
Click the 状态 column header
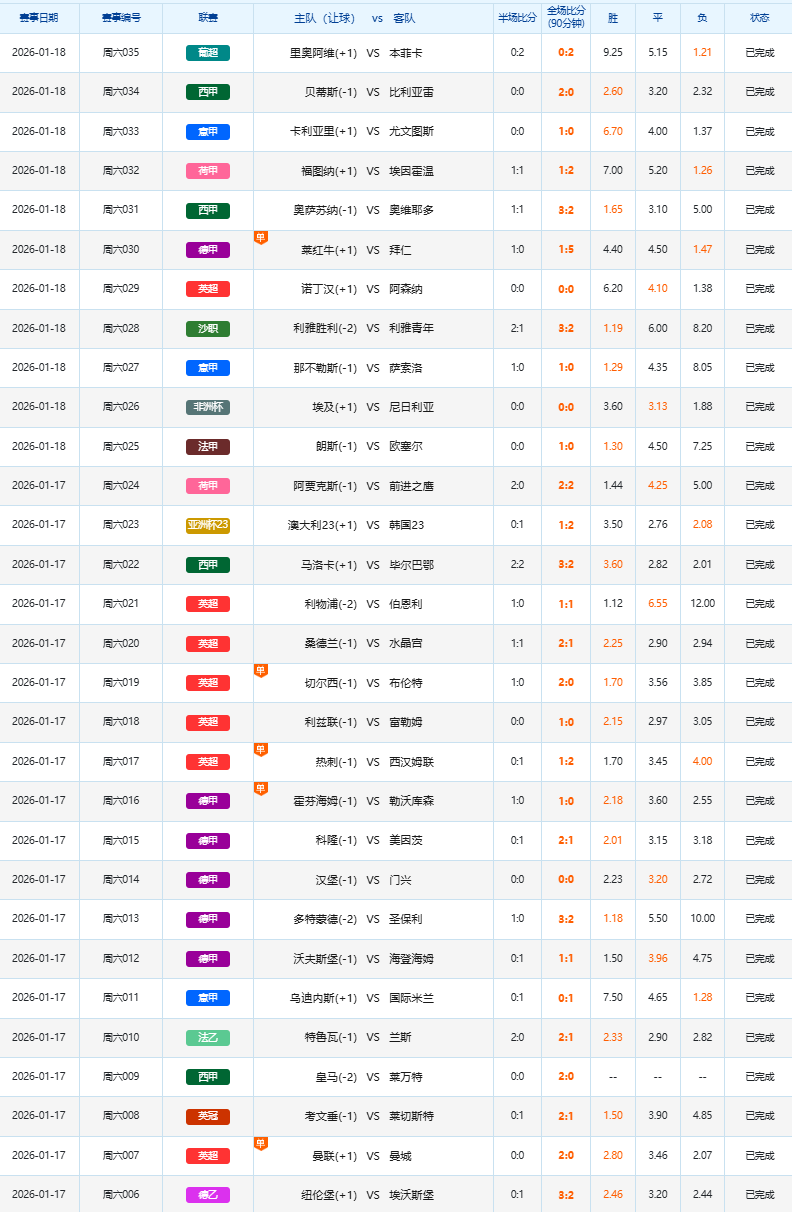pyautogui.click(x=759, y=18)
